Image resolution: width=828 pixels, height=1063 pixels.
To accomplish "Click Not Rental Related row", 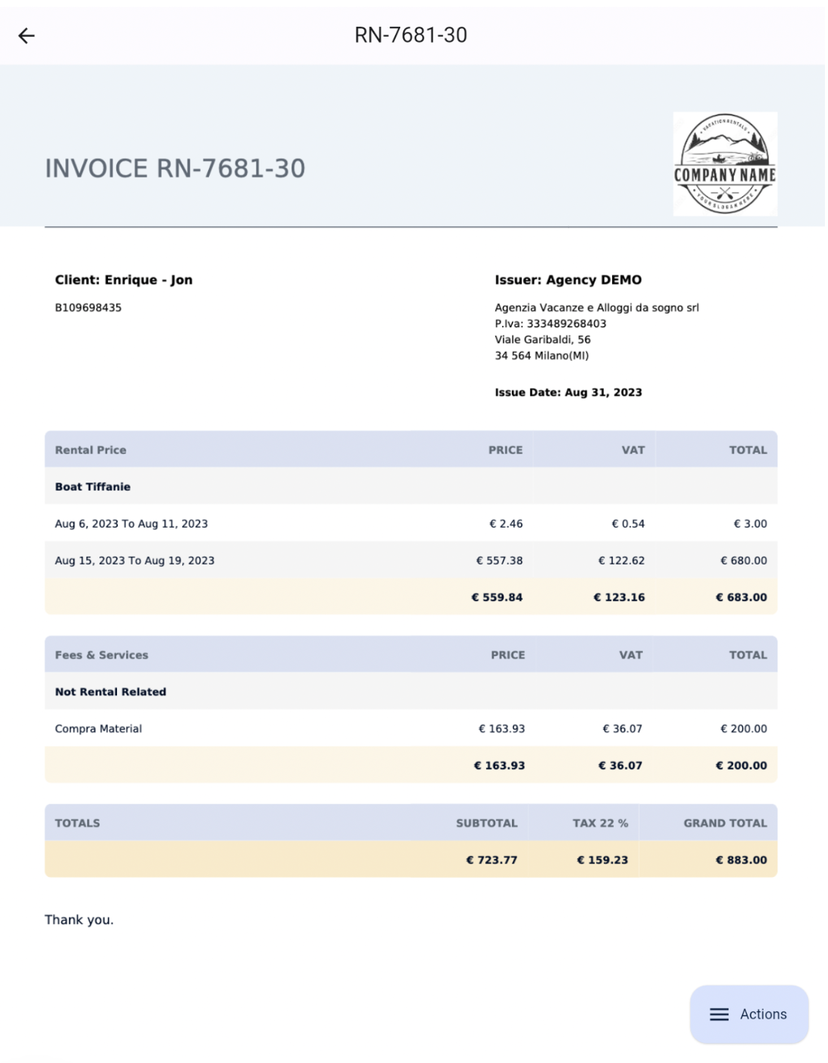I will click(x=411, y=692).
